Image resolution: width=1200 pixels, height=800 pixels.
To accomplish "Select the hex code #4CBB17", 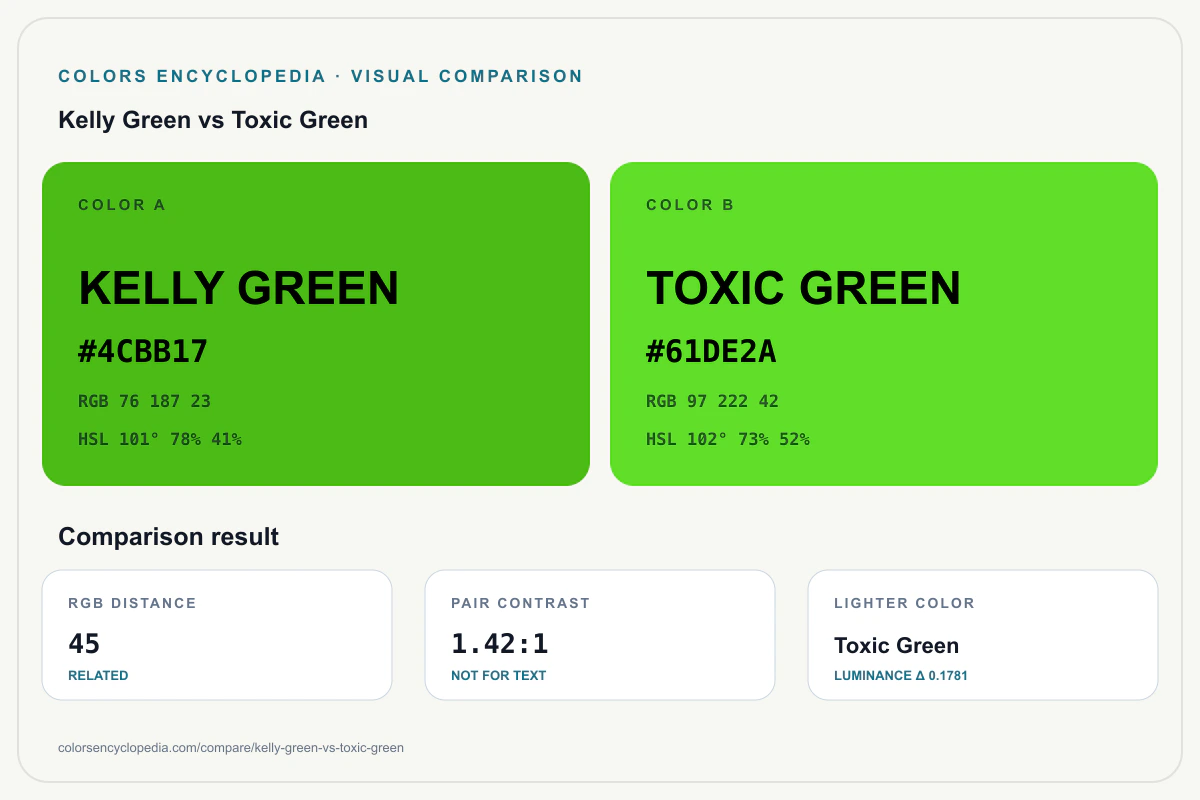I will 143,351.
